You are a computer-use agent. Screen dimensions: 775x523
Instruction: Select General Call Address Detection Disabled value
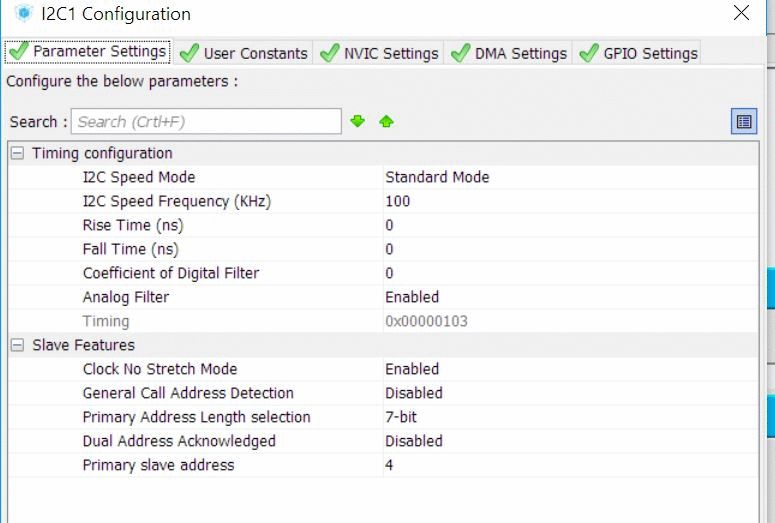(414, 393)
